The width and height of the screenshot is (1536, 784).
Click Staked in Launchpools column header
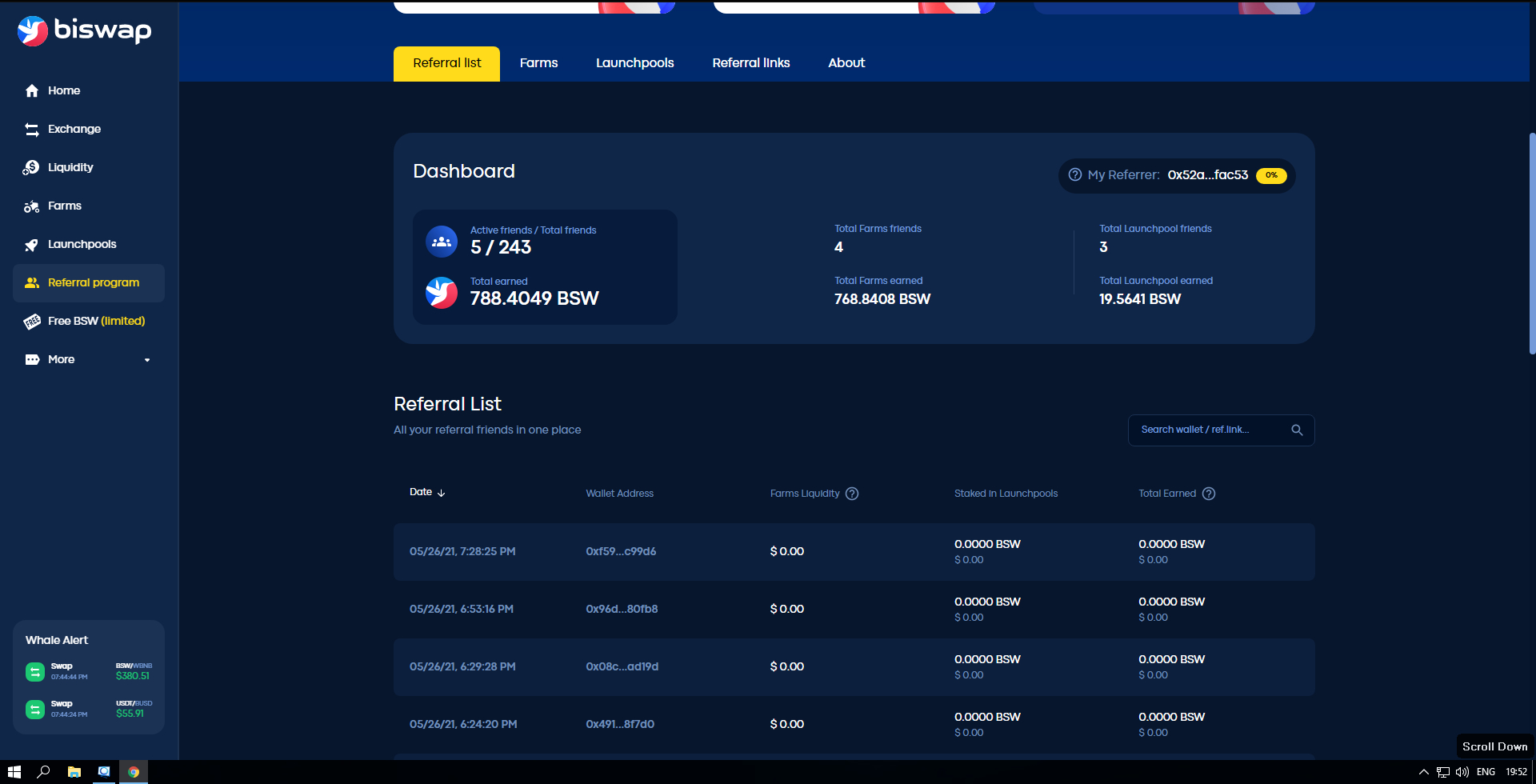[1006, 494]
